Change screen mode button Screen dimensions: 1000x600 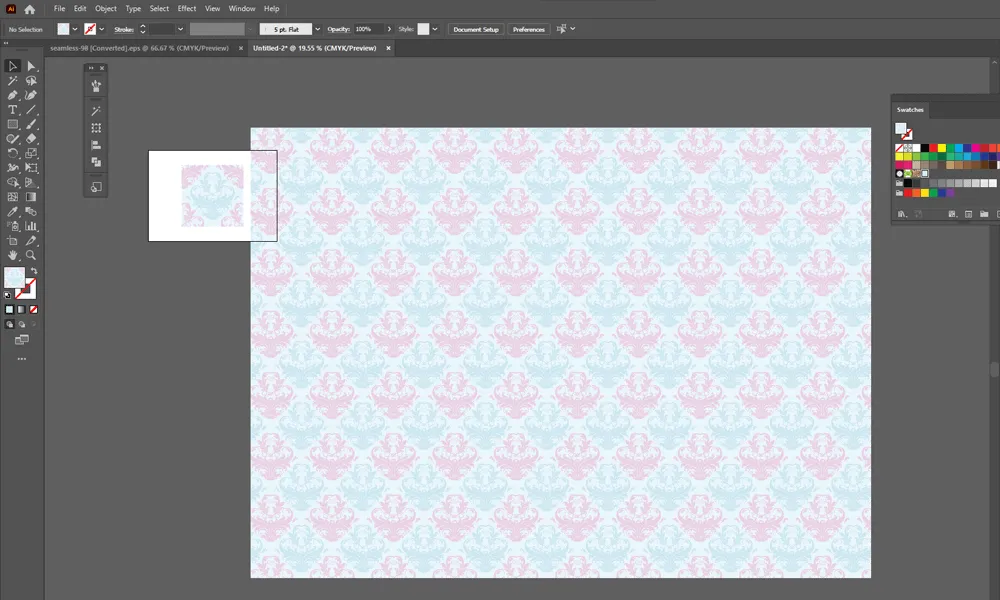(x=22, y=340)
